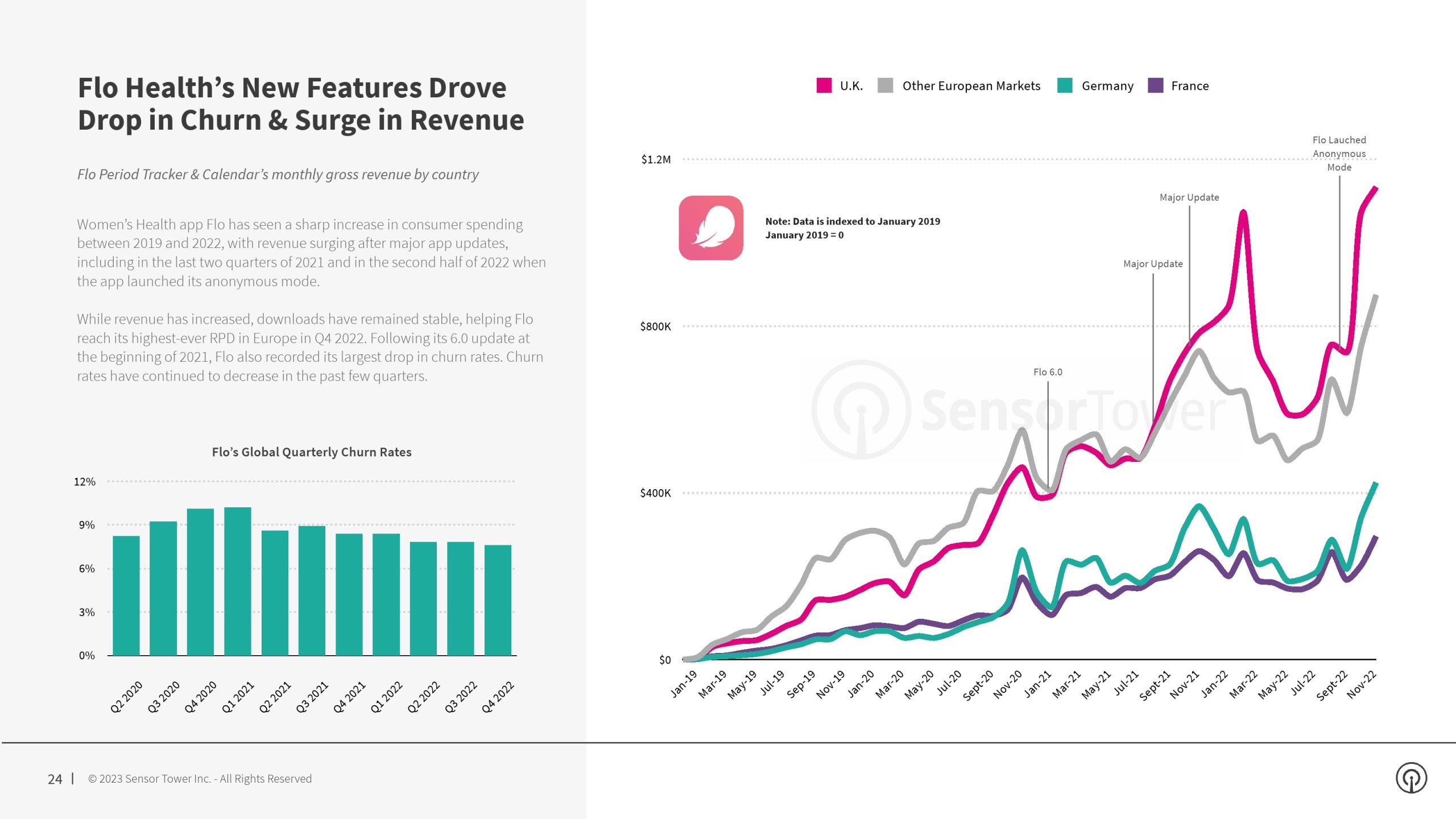The width and height of the screenshot is (1456, 819).
Task: Click the 'Nov-22' x-axis label
Action: tap(1362, 684)
